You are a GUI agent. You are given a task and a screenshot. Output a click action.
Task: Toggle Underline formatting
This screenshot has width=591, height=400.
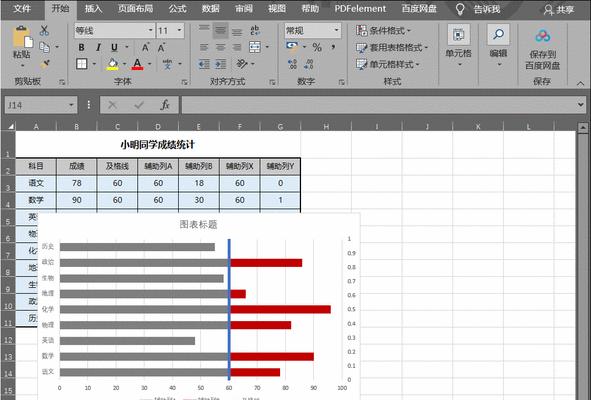click(x=114, y=48)
